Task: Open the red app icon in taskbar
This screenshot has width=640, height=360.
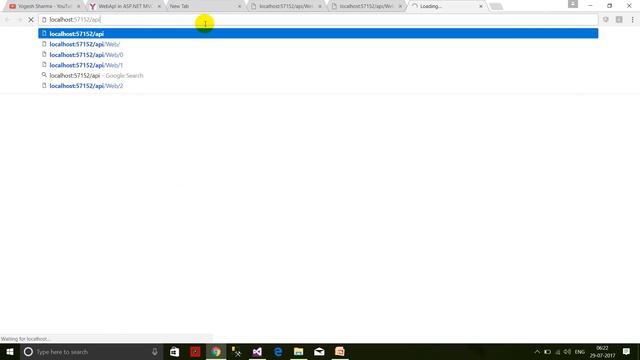Action: click(195, 351)
